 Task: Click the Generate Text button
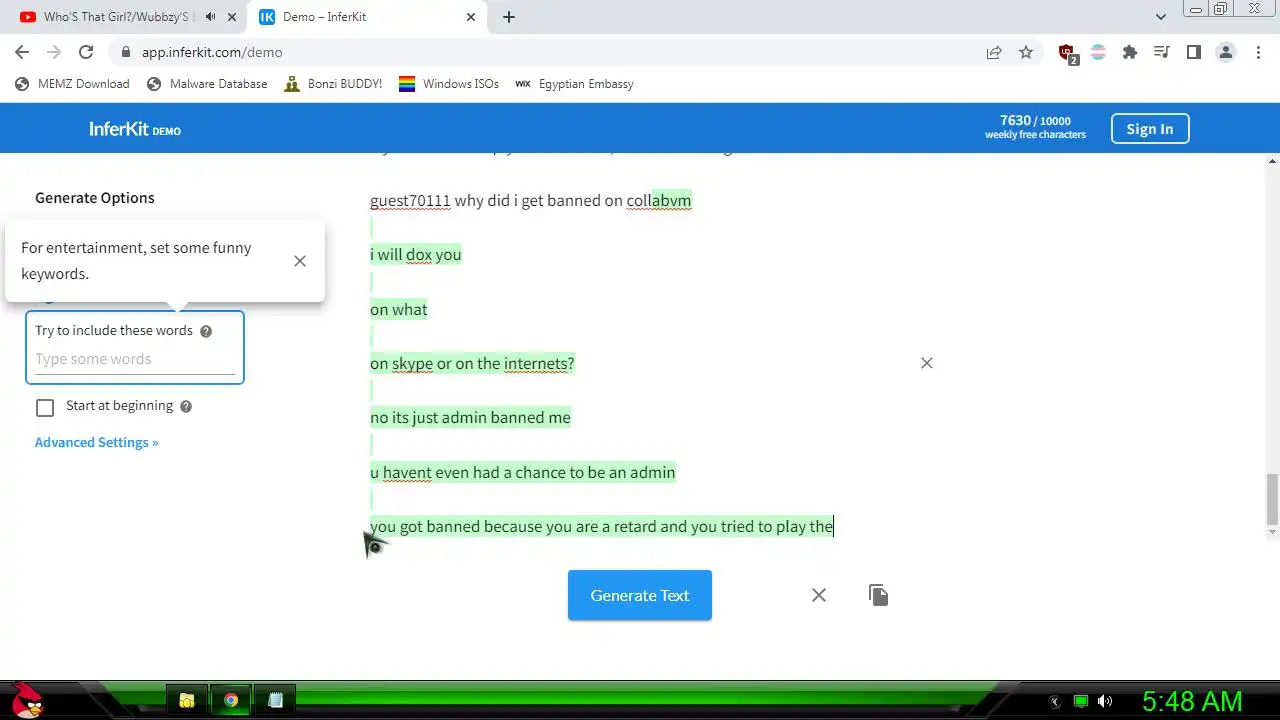click(640, 595)
